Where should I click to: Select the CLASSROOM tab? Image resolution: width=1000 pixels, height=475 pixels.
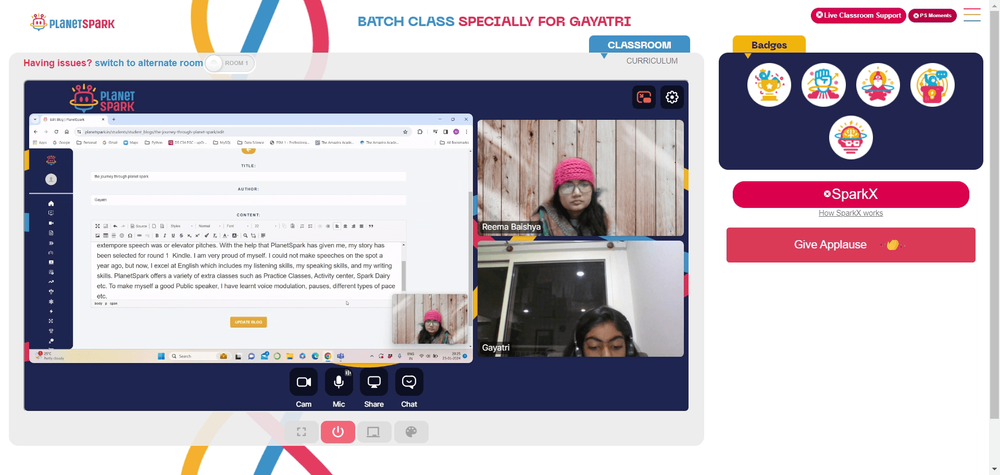pos(639,45)
